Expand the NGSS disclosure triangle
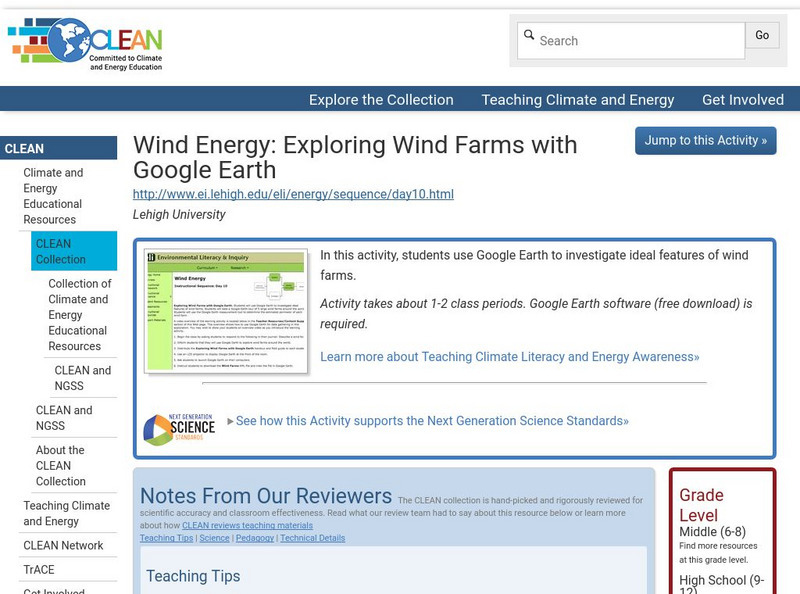The width and height of the screenshot is (800, 594). point(230,421)
